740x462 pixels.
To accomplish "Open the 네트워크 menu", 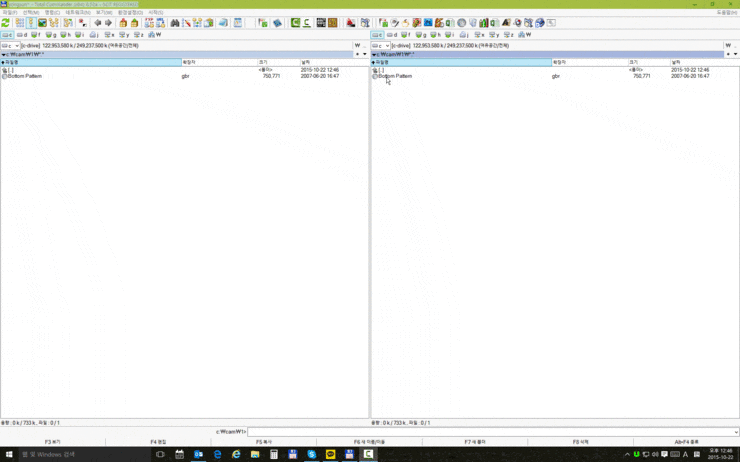I will point(77,12).
